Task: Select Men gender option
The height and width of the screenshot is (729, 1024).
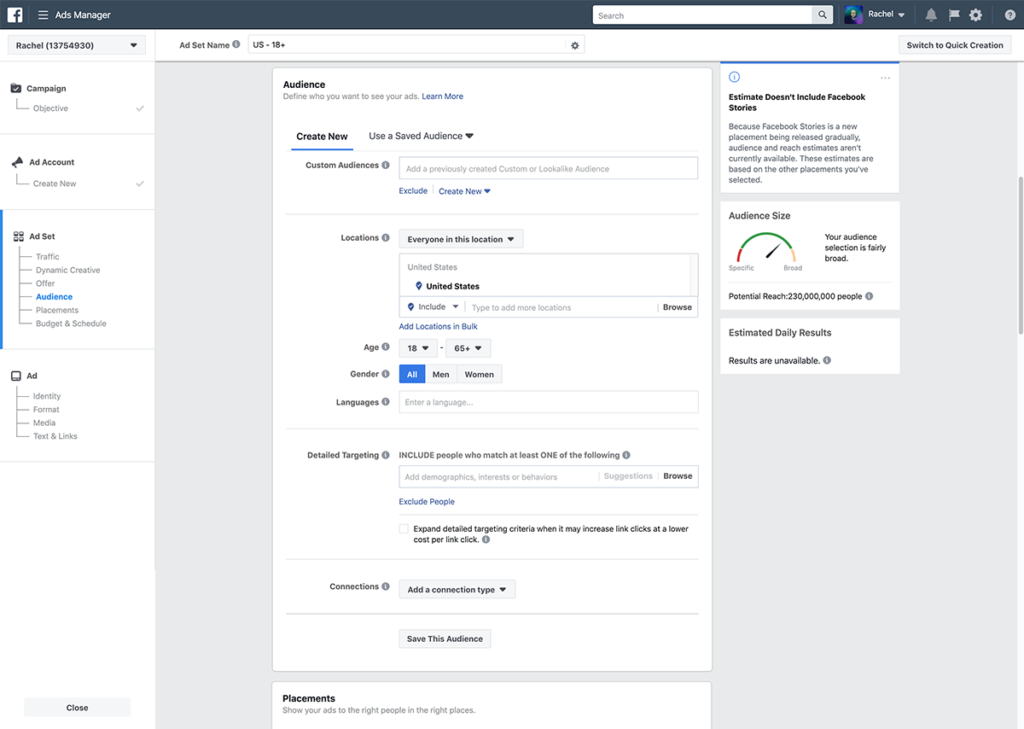Action: pyautogui.click(x=440, y=374)
